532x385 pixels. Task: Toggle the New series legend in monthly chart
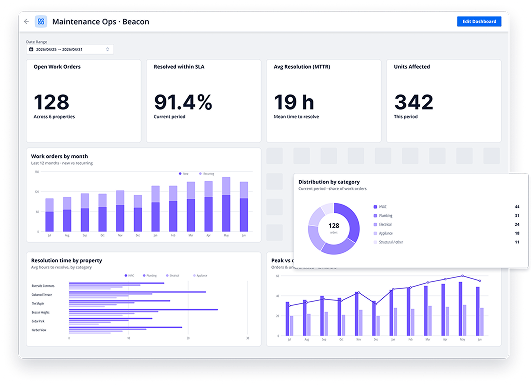click(184, 174)
